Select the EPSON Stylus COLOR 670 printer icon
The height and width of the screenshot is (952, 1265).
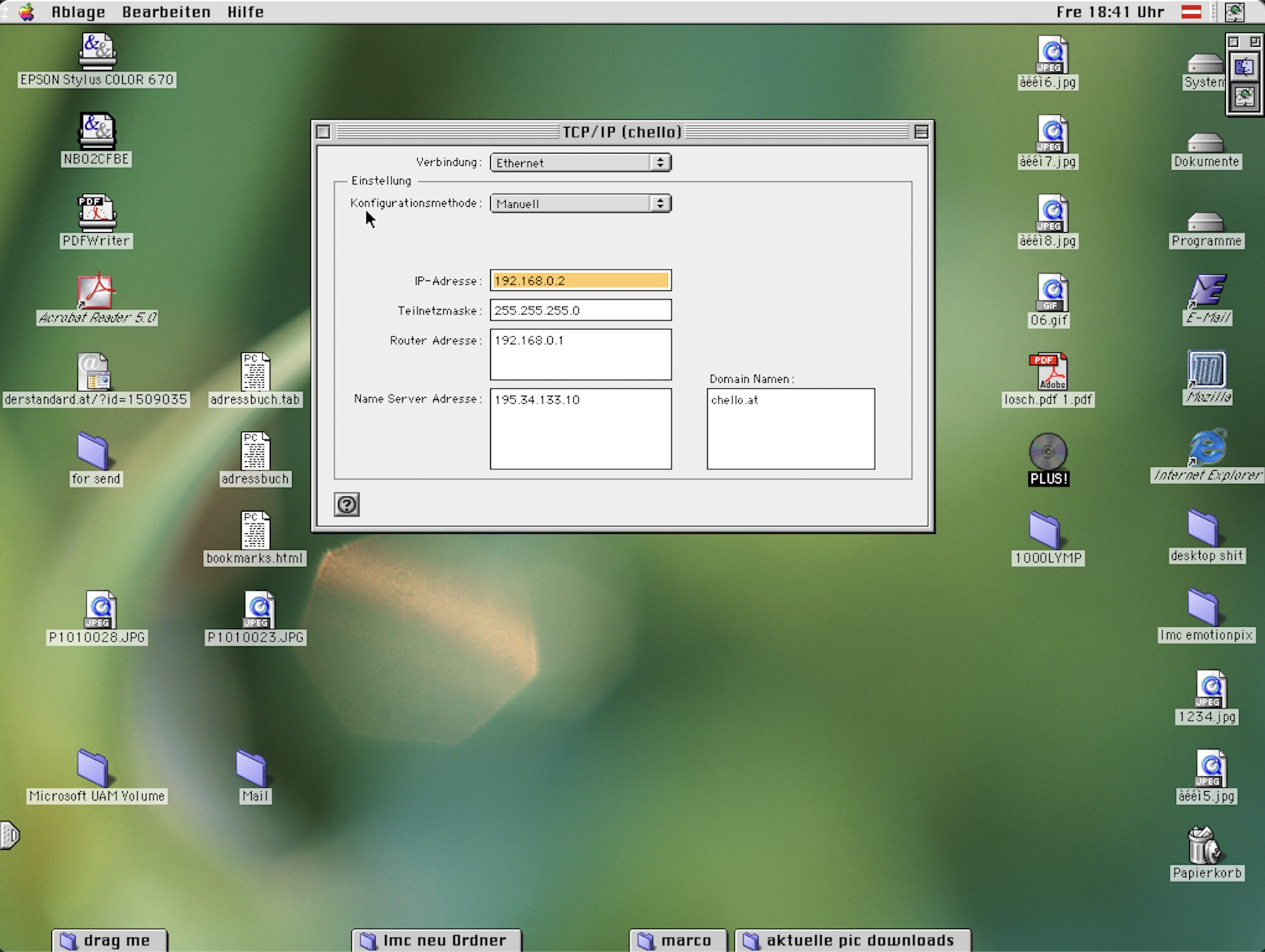point(97,52)
